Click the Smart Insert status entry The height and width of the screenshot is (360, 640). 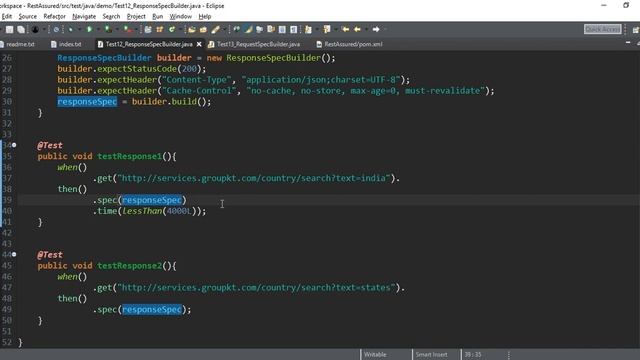tap(431, 354)
